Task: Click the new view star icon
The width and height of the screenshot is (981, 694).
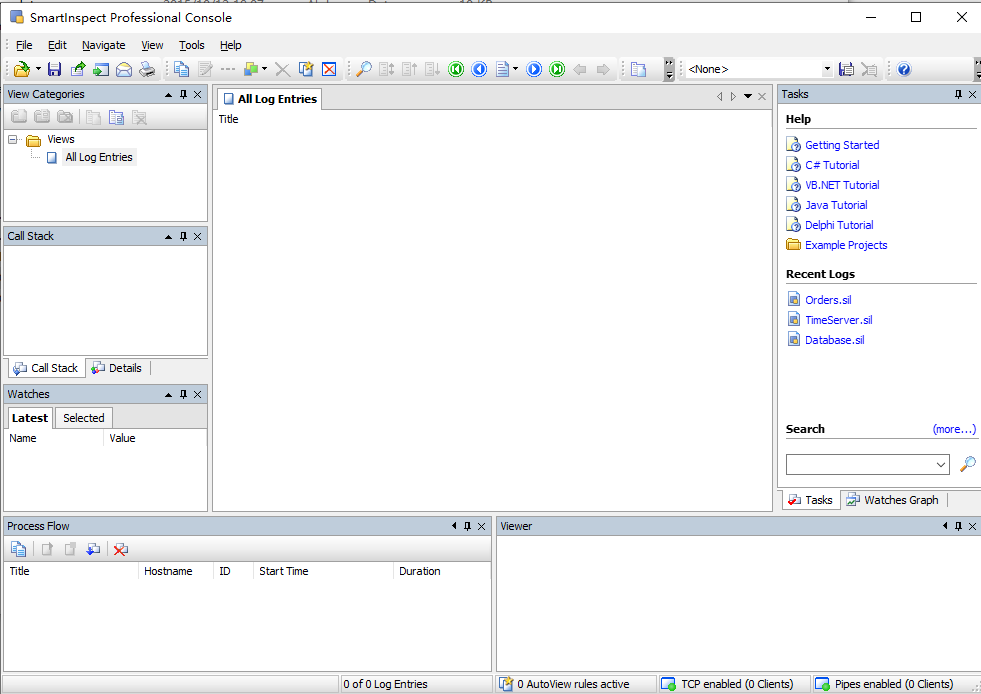Action: coord(306,69)
